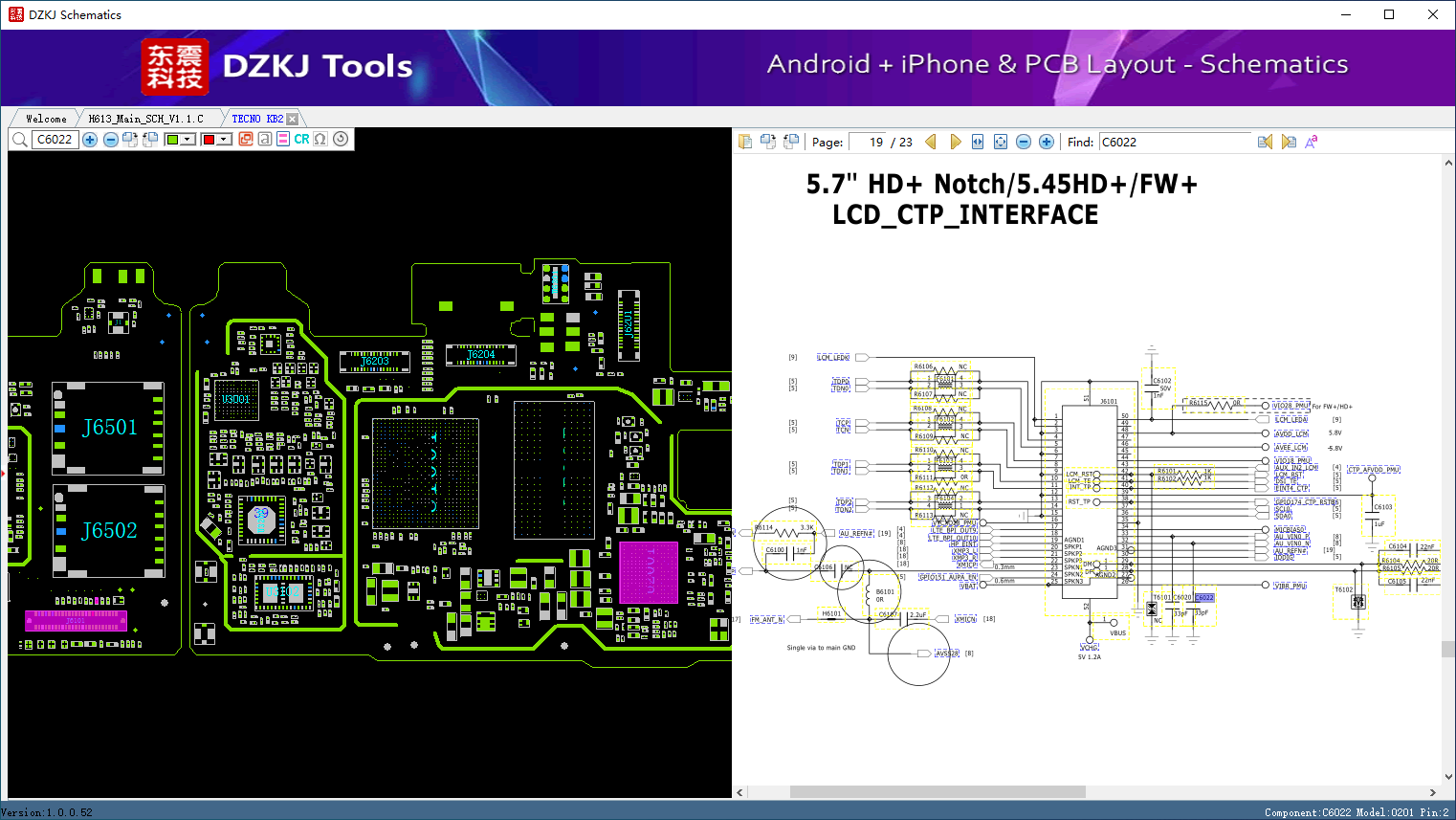Screen dimensions: 1456x820
Task: Zoom in on the PCB layout view
Action: [90, 140]
